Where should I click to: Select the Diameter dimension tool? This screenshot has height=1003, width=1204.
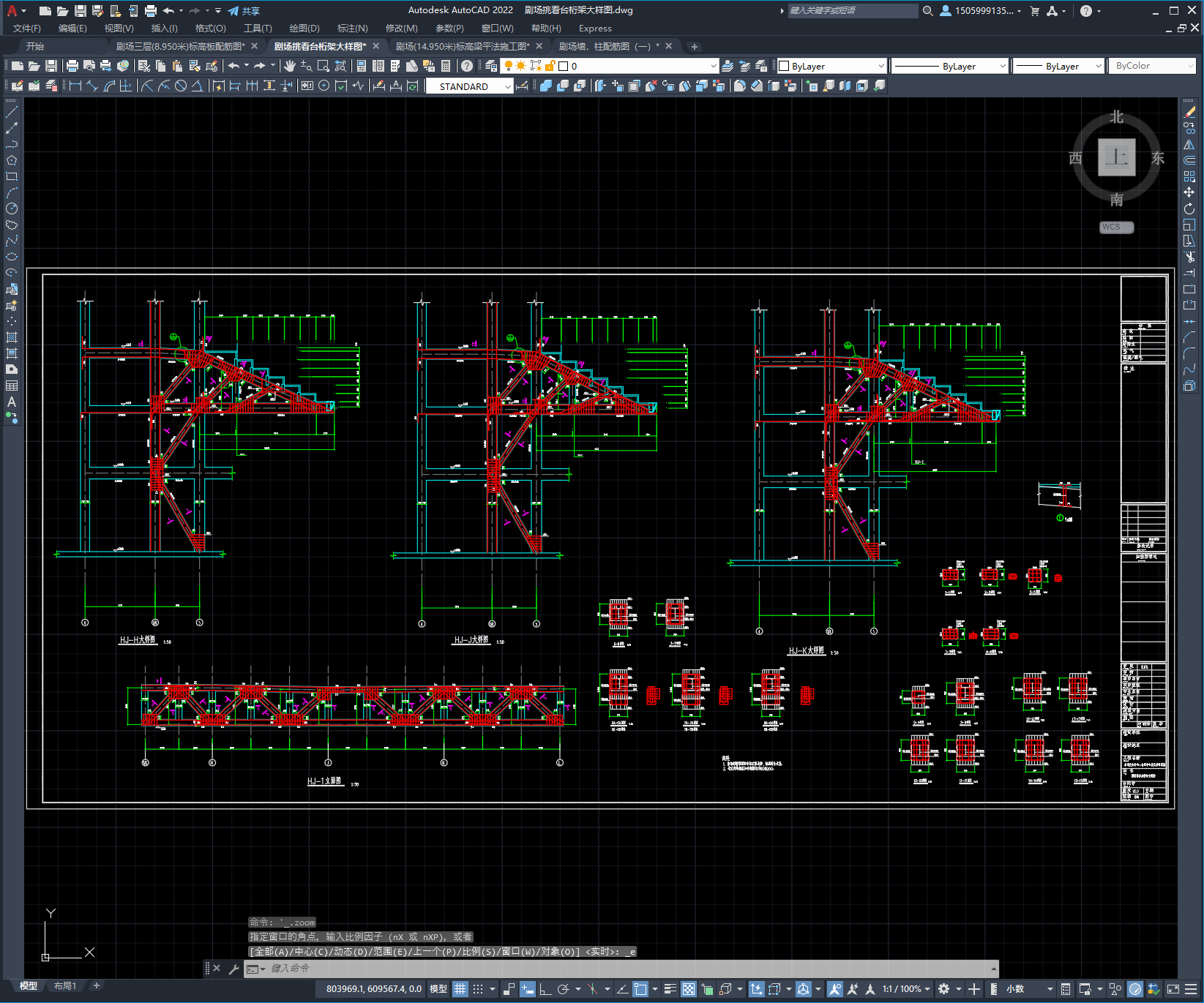(181, 86)
